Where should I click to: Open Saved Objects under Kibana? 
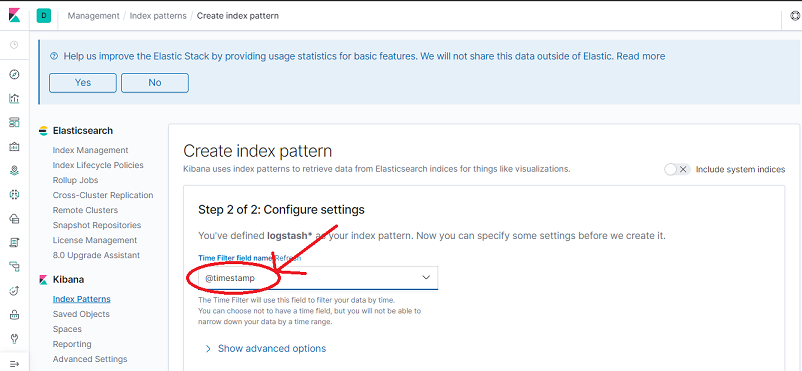81,314
